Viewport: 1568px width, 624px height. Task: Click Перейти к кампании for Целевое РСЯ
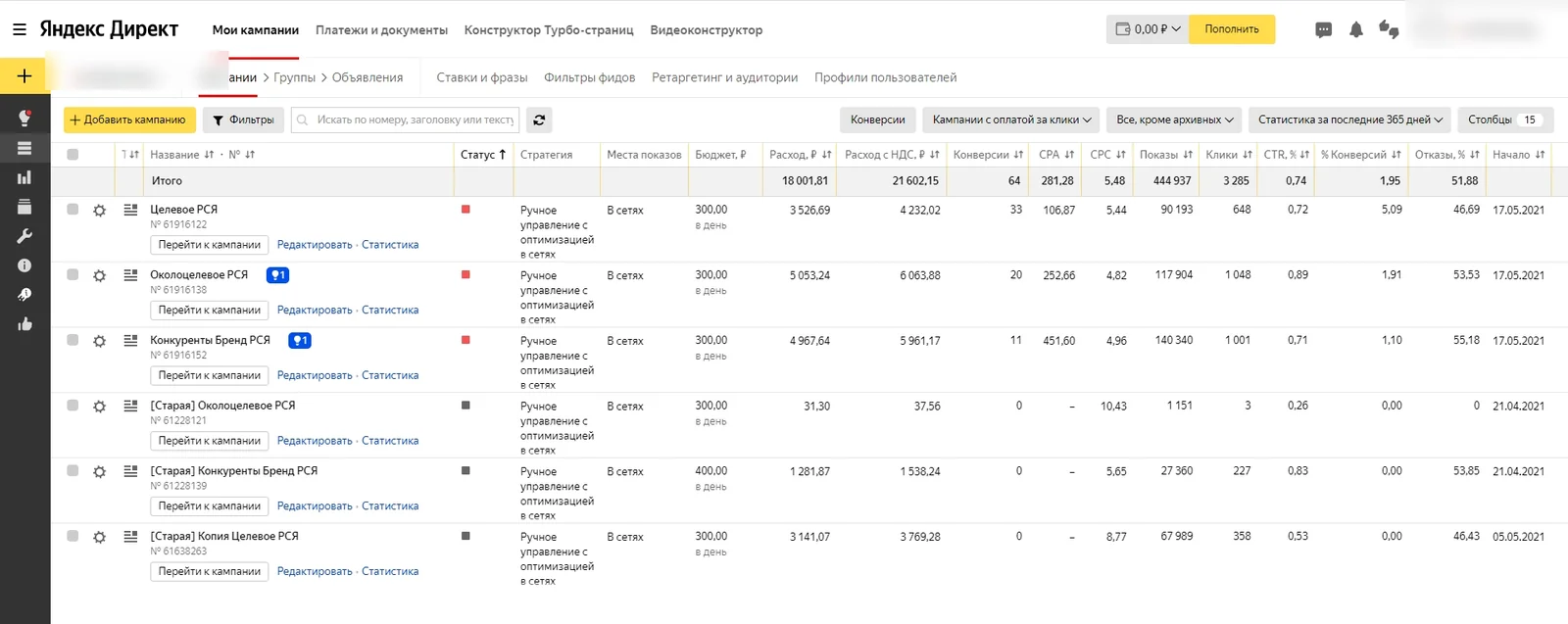[210, 245]
